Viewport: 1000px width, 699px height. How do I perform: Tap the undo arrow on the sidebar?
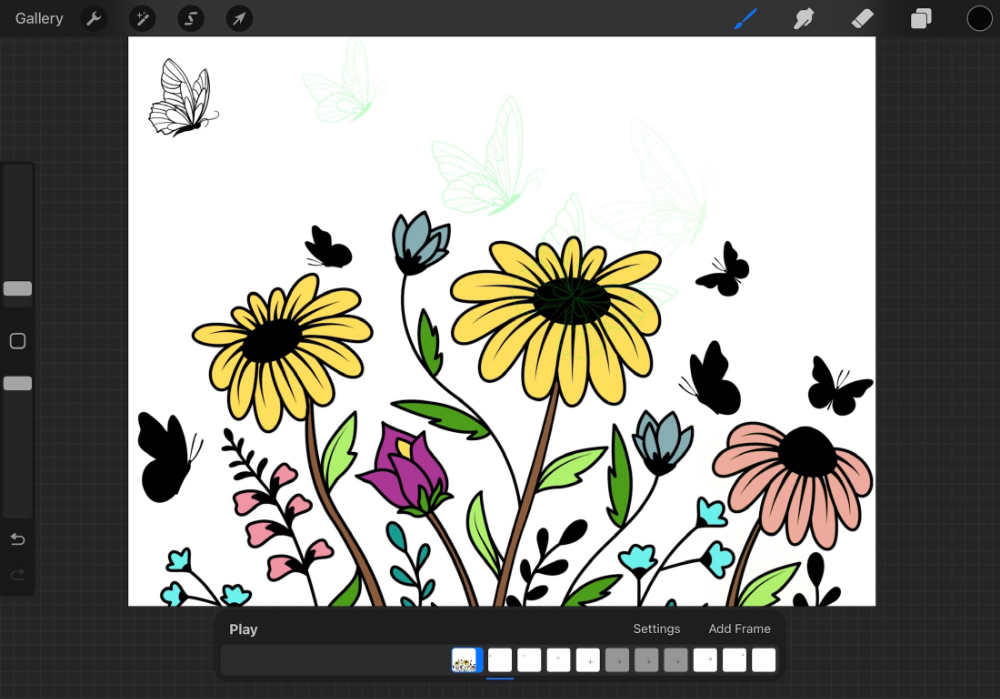(17, 539)
